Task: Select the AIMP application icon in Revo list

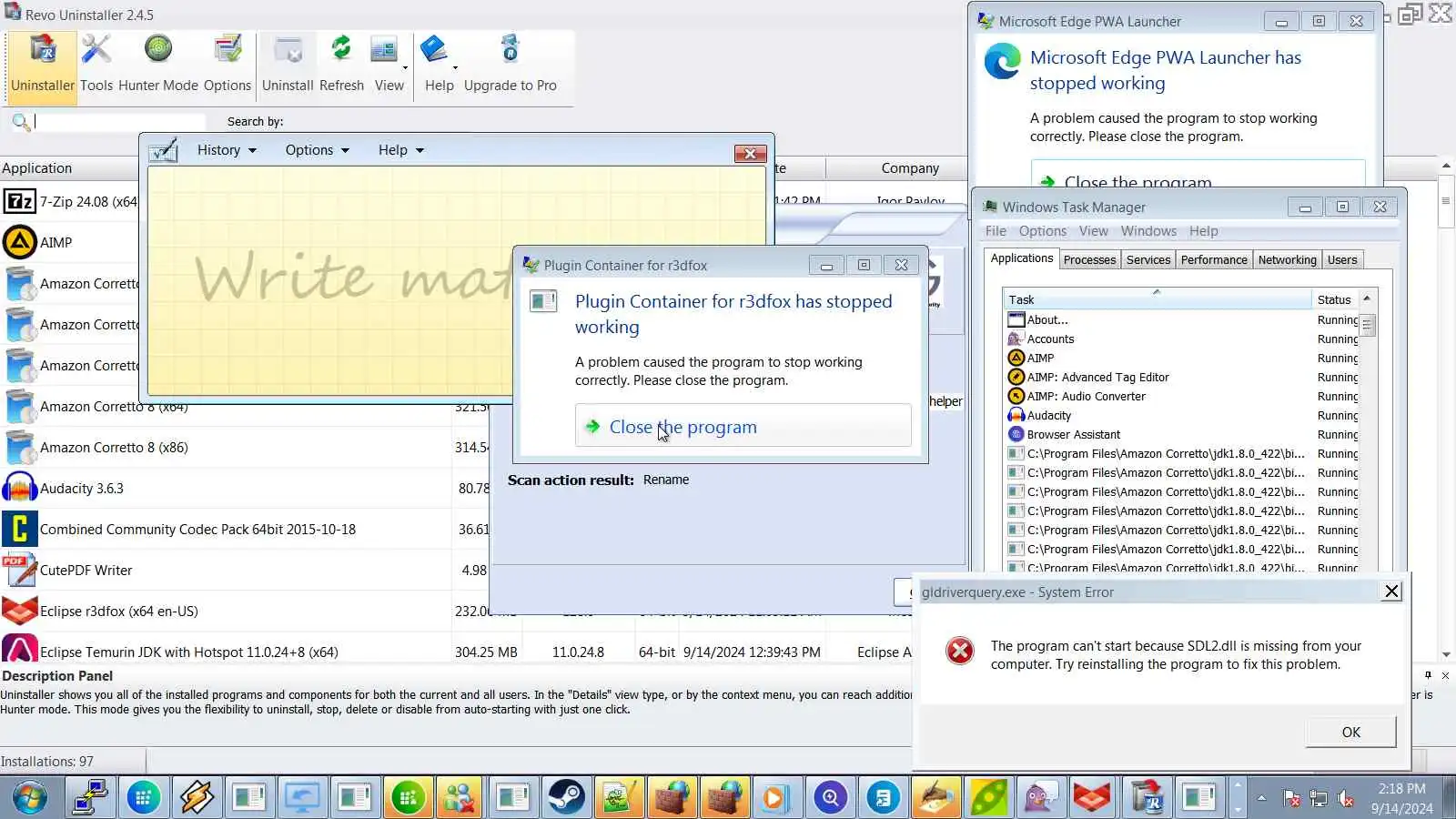Action: click(x=19, y=242)
